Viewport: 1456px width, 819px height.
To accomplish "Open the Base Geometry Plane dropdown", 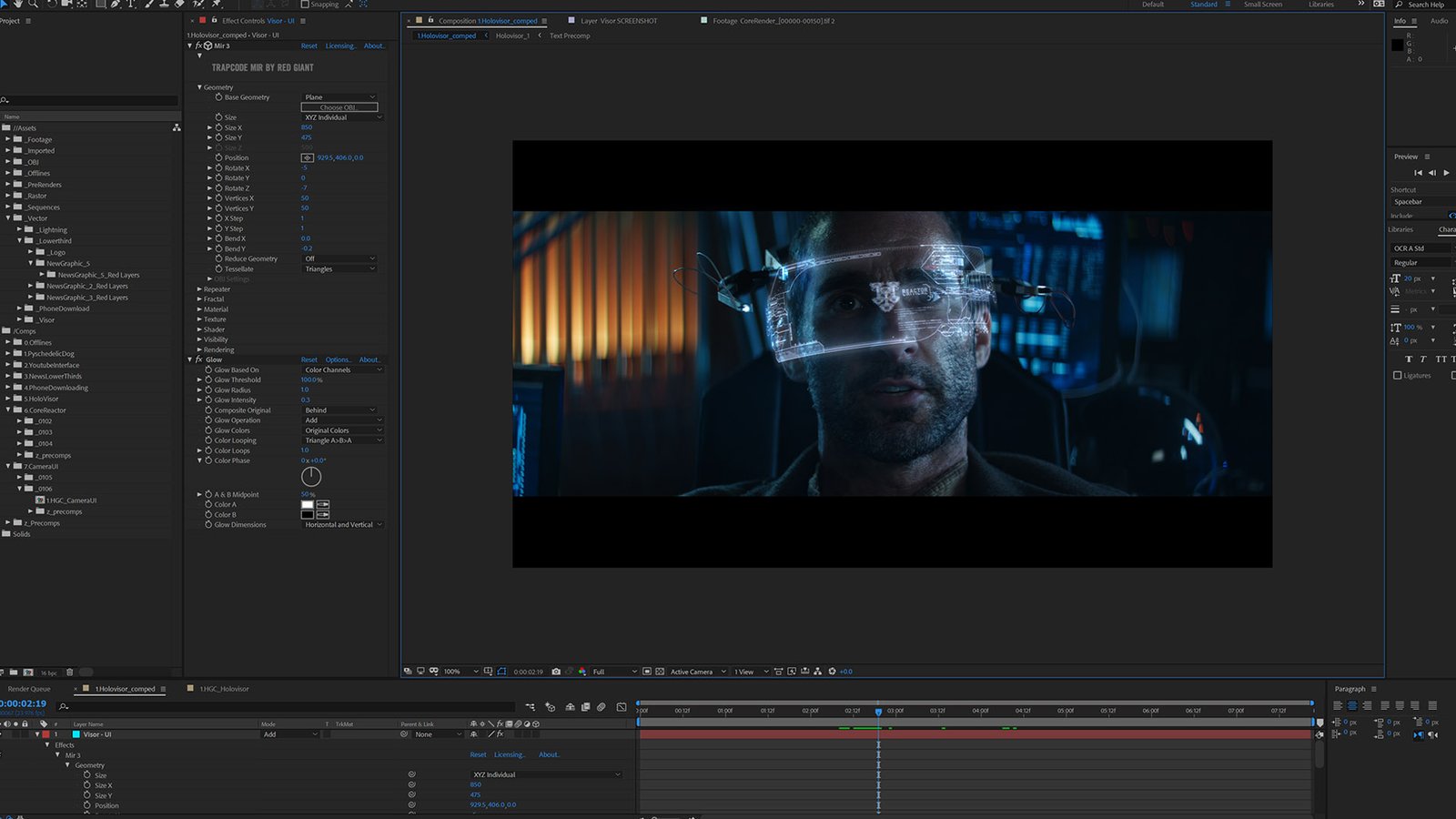I will [339, 97].
